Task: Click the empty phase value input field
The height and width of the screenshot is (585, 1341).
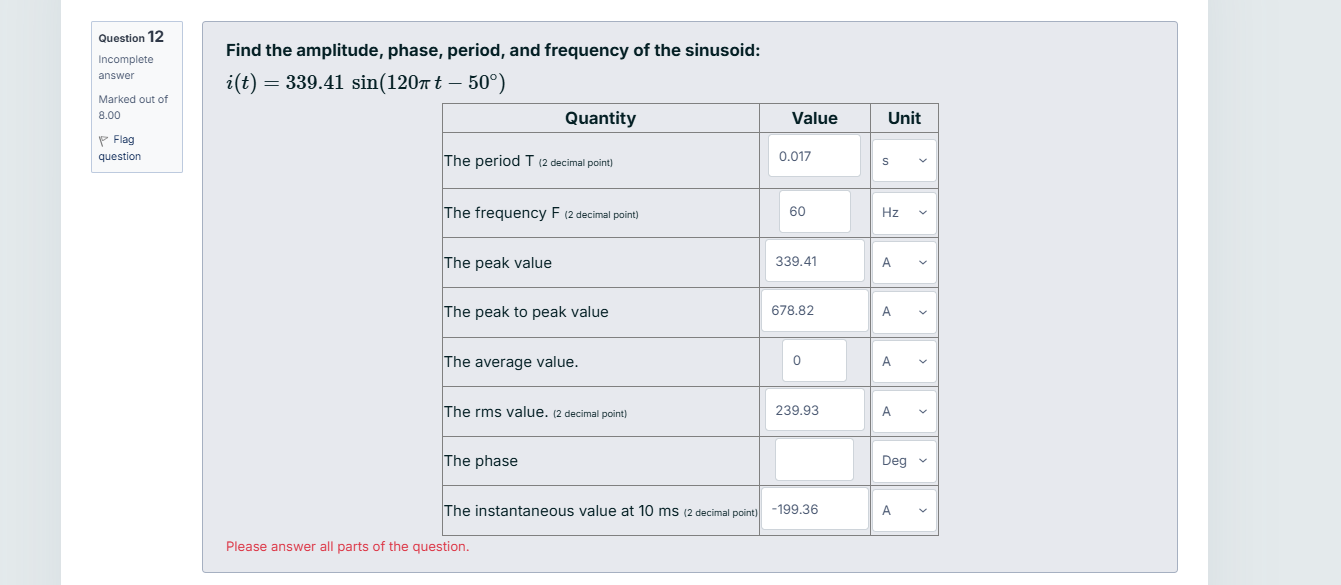Action: pyautogui.click(x=813, y=458)
